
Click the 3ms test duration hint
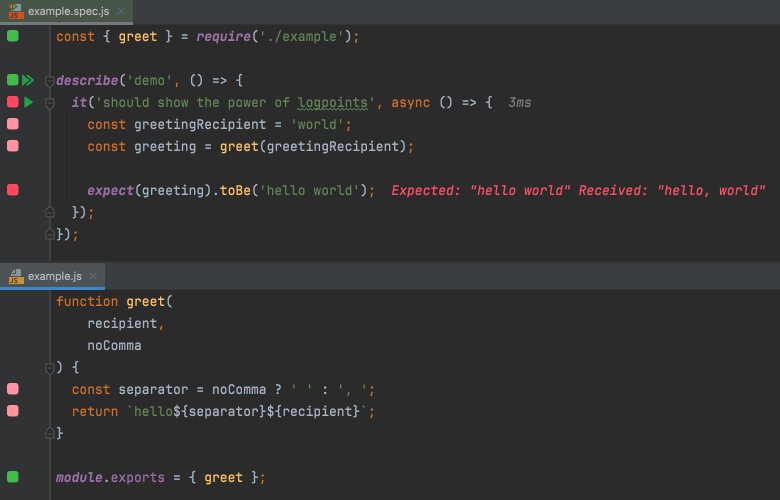click(x=519, y=102)
